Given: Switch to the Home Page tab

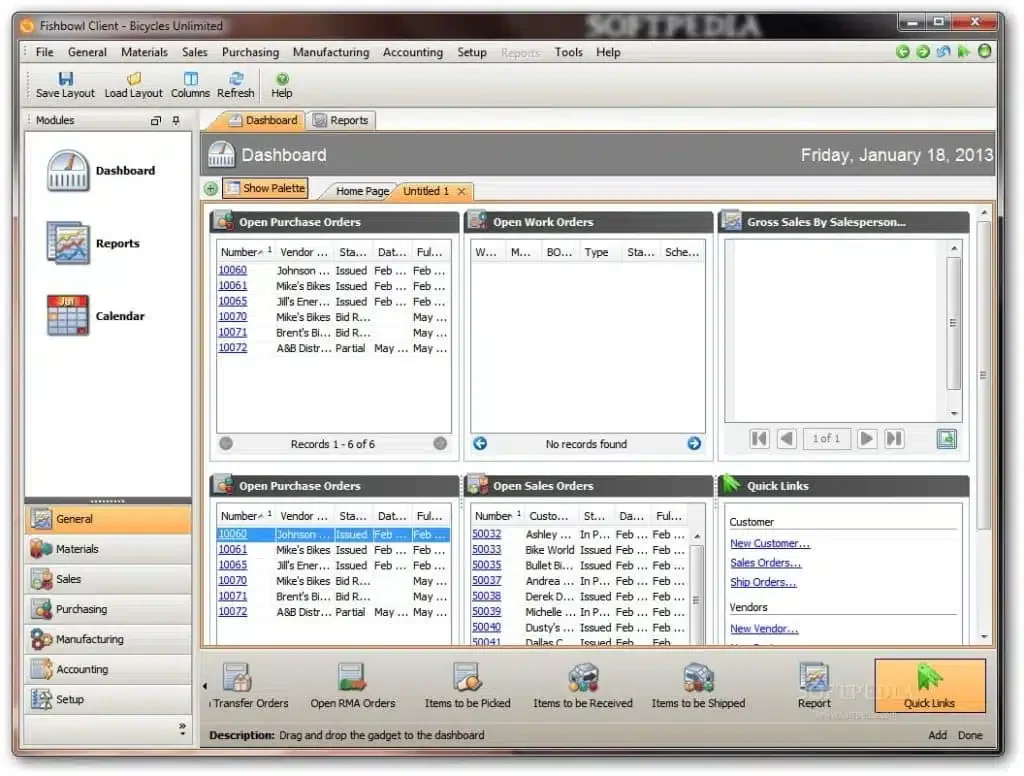Looking at the screenshot, I should (362, 191).
